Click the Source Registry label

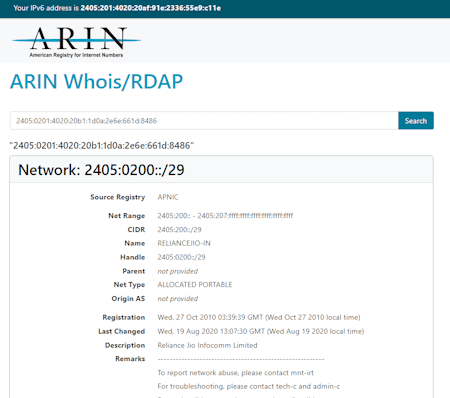(118, 197)
